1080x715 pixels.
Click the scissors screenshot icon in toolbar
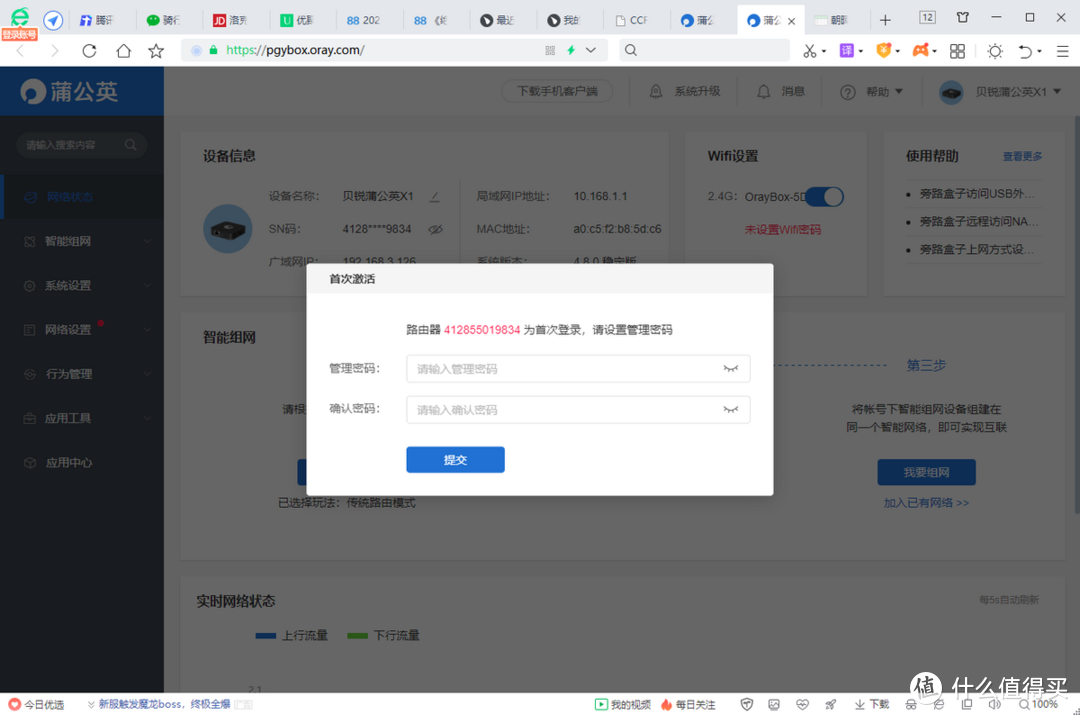coord(812,49)
